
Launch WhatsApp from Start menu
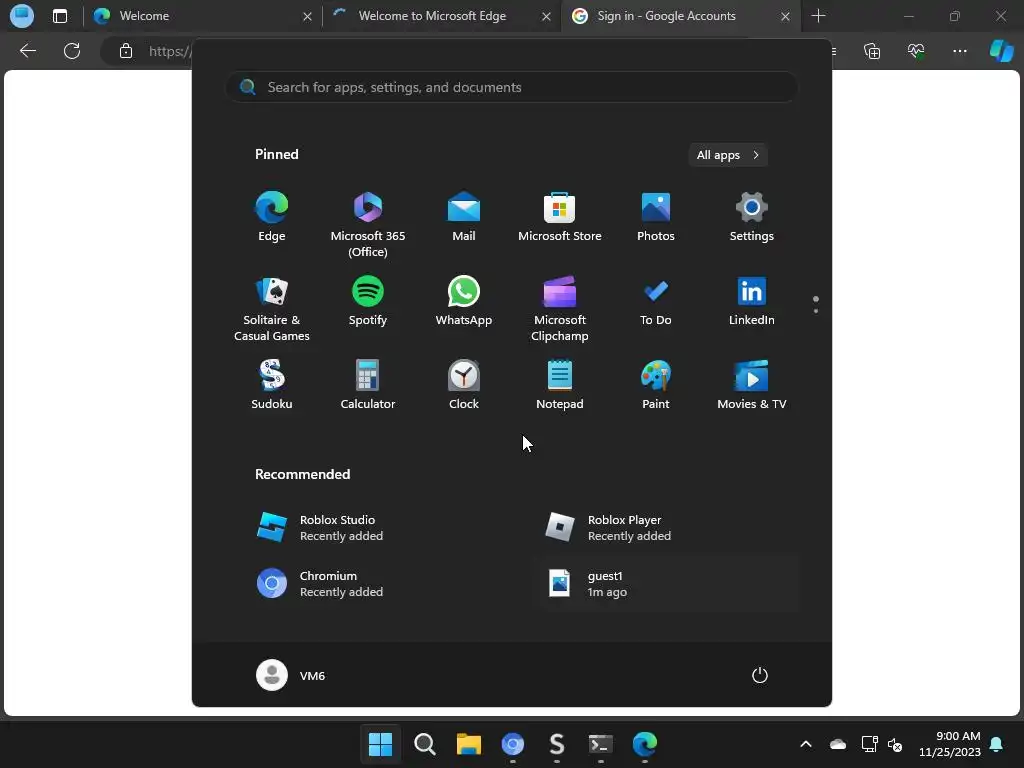coord(464,301)
